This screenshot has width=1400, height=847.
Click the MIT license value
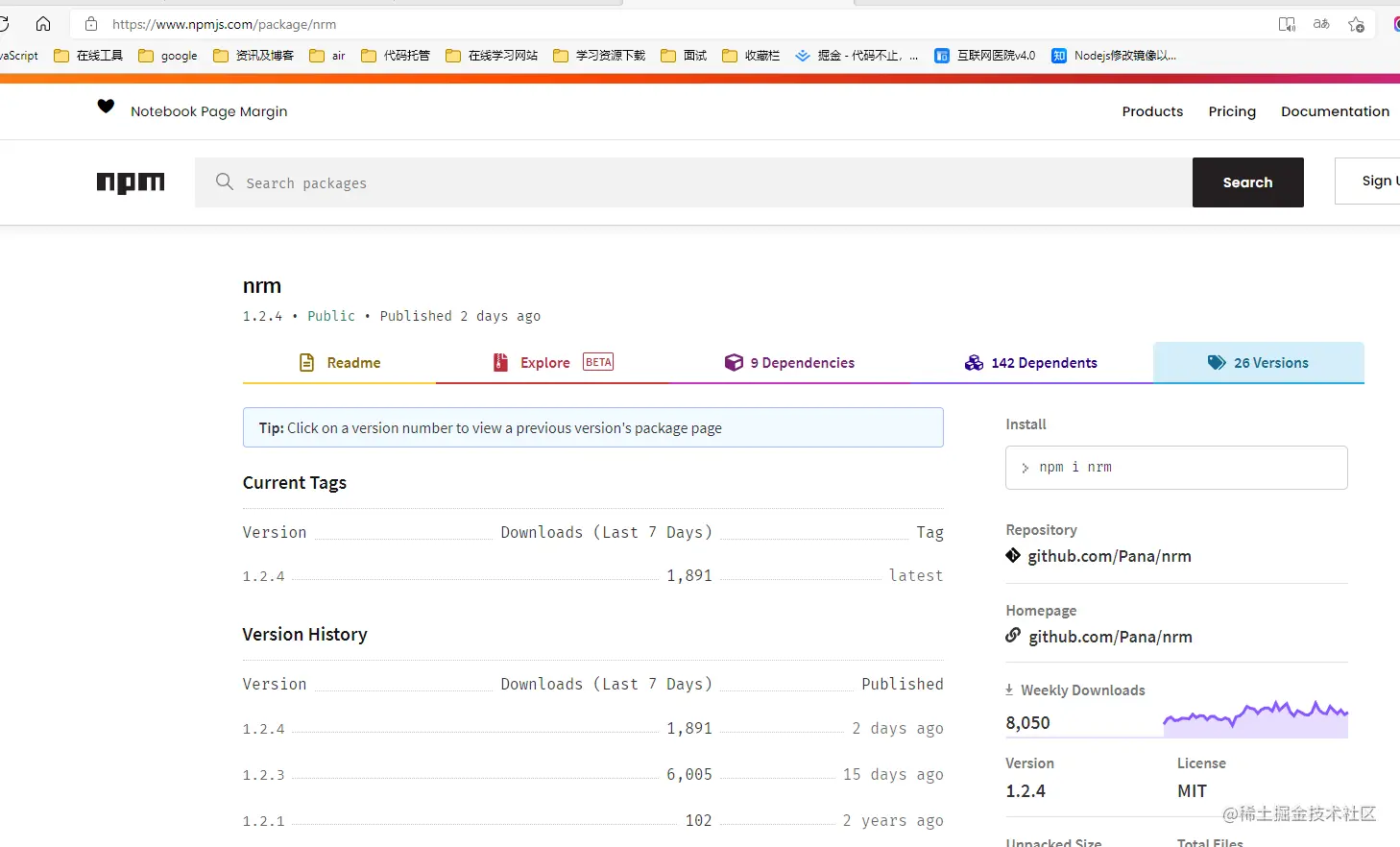(x=1192, y=790)
